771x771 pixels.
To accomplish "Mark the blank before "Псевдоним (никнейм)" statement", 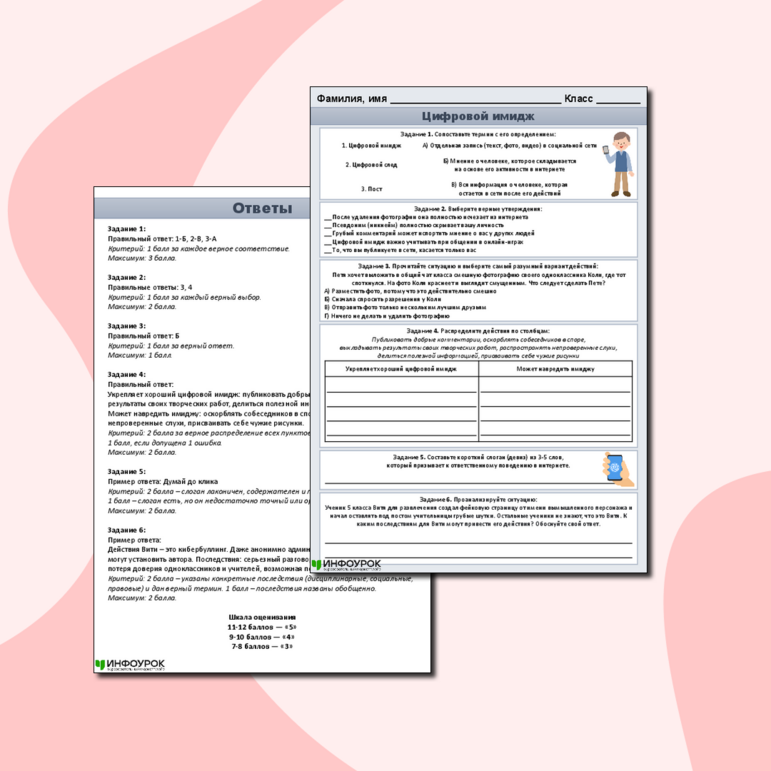I will pyautogui.click(x=328, y=226).
